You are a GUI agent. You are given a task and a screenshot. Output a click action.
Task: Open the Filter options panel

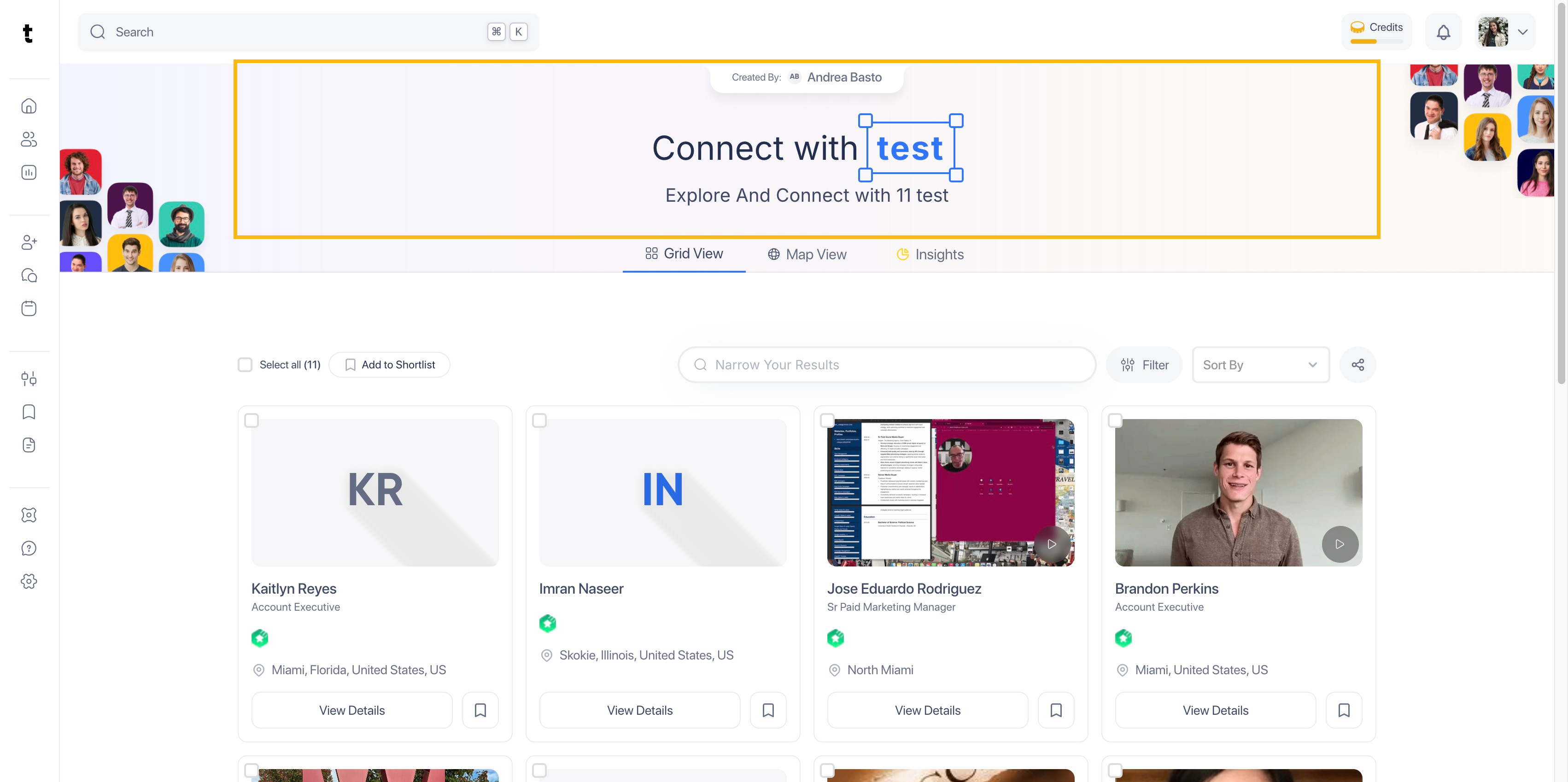[1144, 365]
